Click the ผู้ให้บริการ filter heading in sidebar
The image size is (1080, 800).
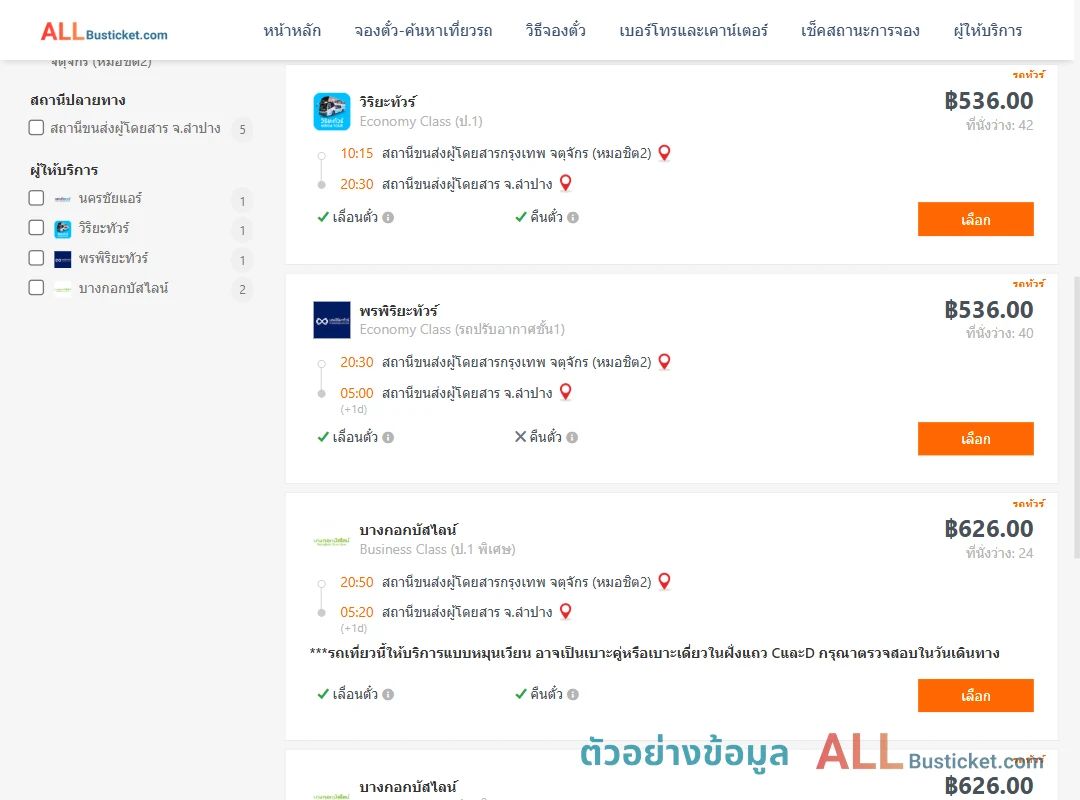click(x=64, y=170)
